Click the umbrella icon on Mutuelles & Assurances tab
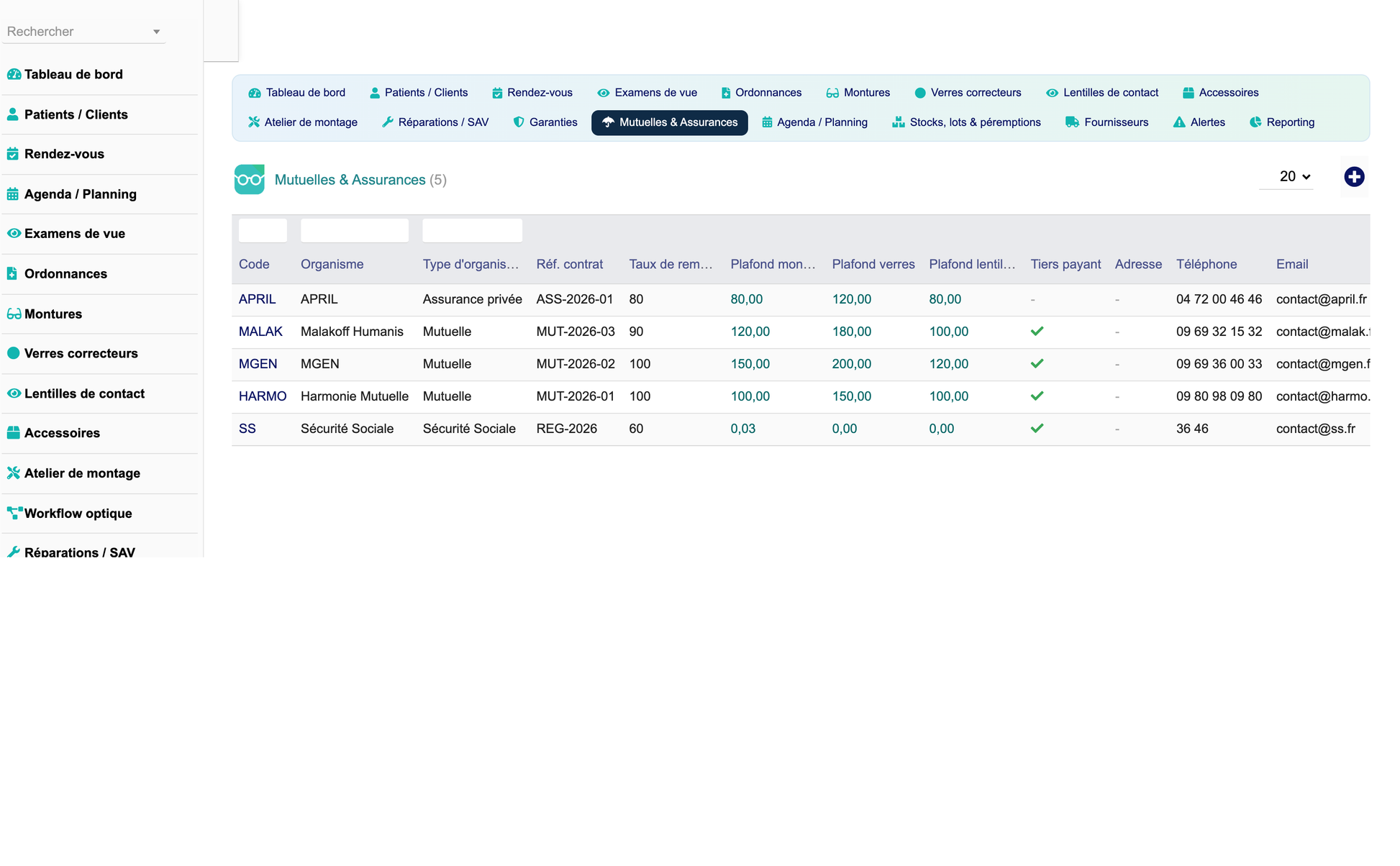The height and width of the screenshot is (866, 1400). click(x=608, y=122)
